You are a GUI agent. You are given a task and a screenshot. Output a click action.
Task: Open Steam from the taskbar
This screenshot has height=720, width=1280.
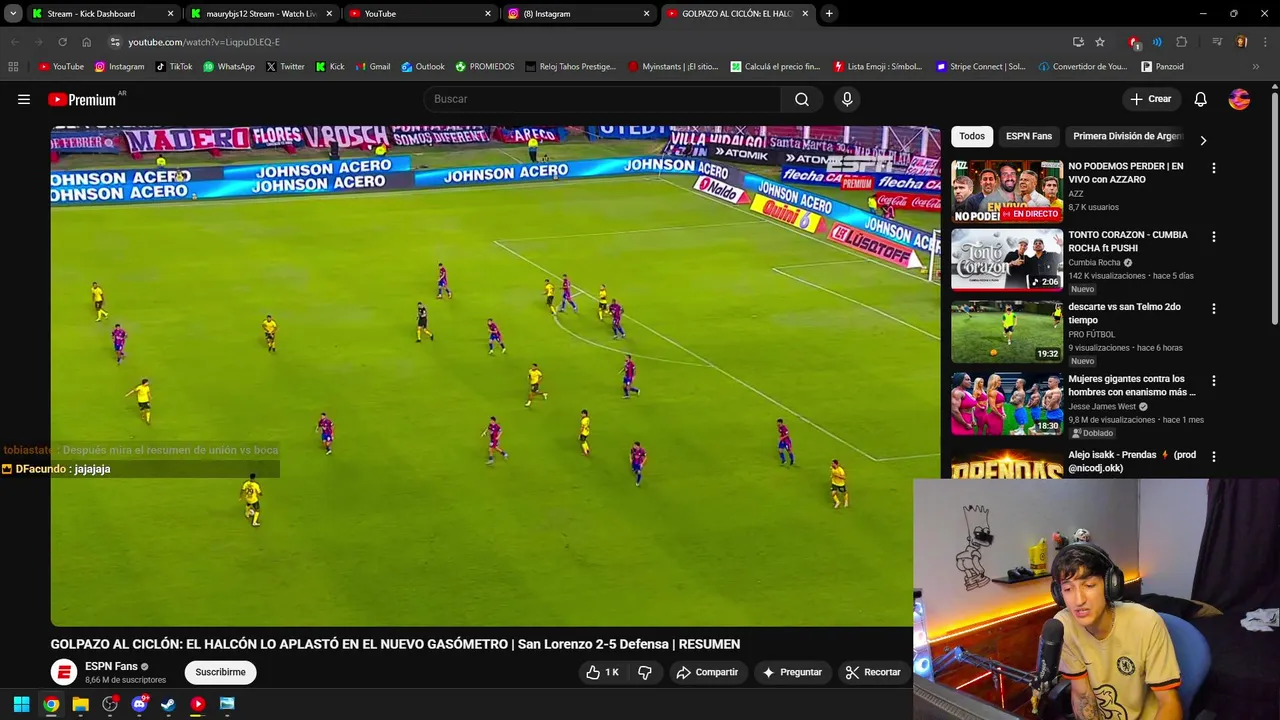168,704
